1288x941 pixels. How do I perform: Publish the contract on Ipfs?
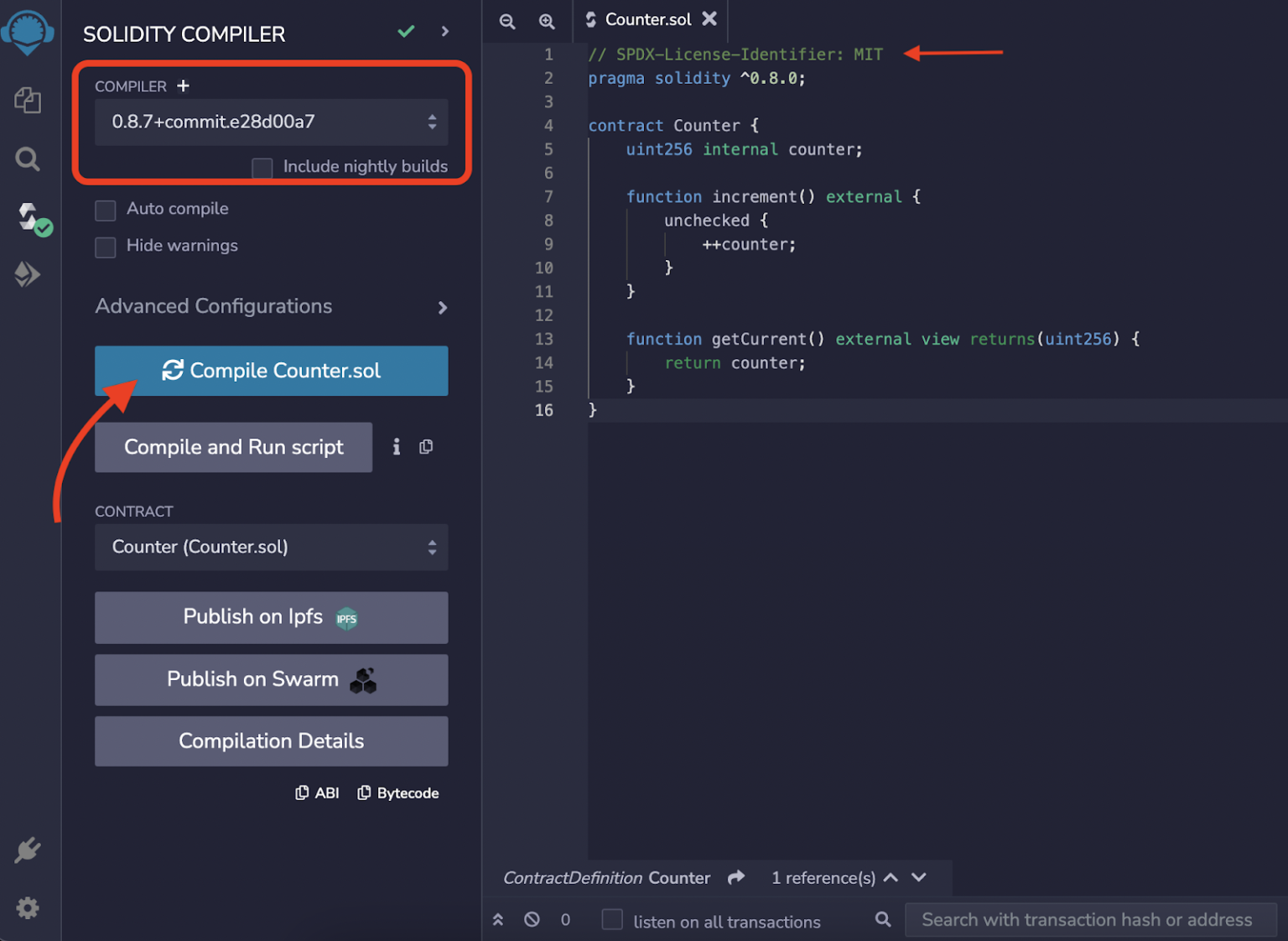tap(271, 617)
